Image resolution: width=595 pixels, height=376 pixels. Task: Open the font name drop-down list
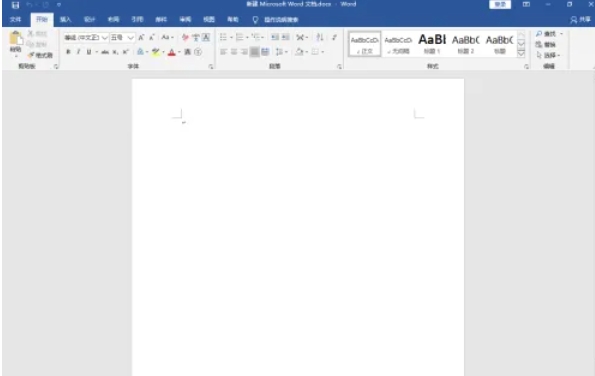(105, 38)
